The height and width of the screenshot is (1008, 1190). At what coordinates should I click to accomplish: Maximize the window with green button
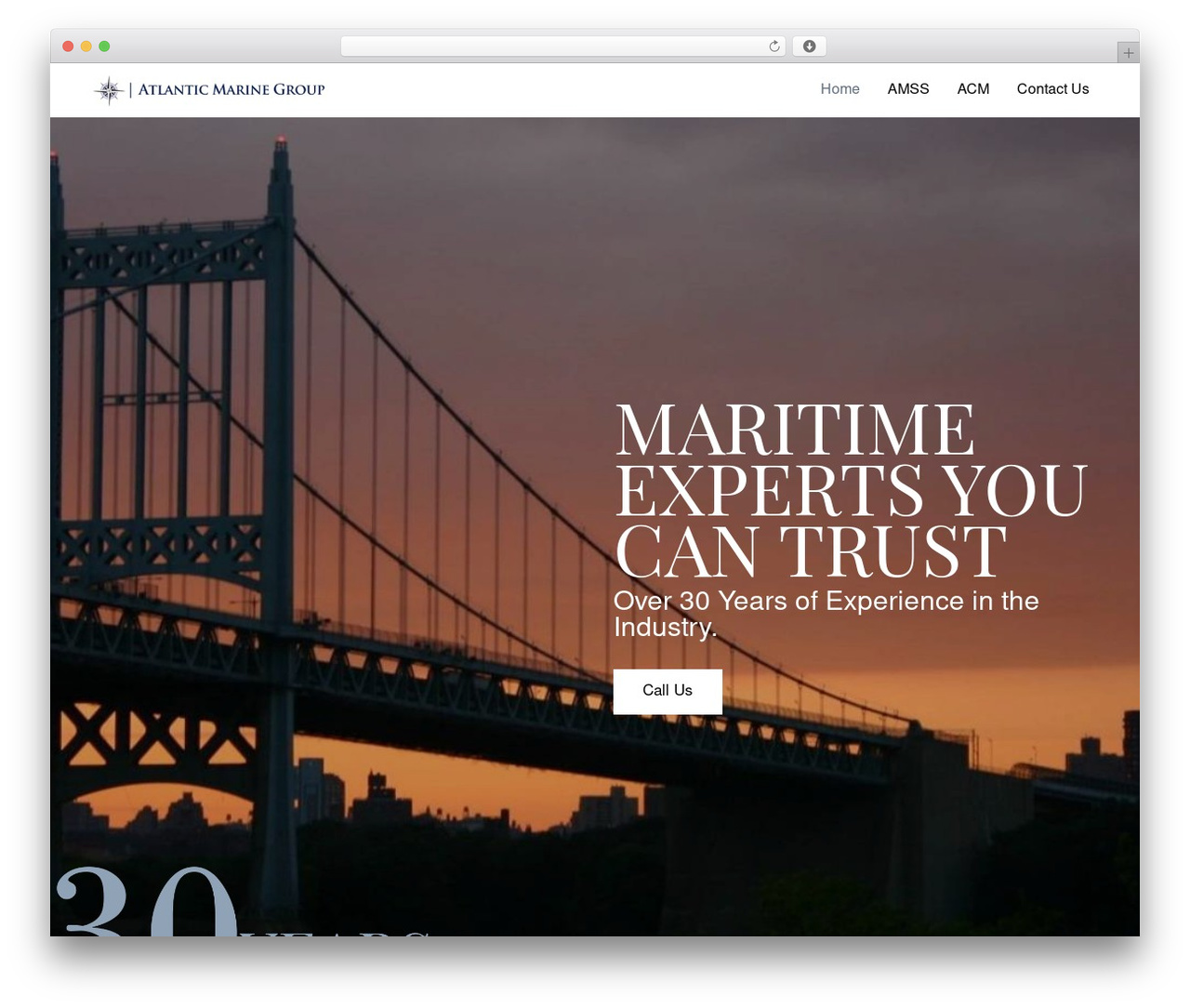pos(104,46)
